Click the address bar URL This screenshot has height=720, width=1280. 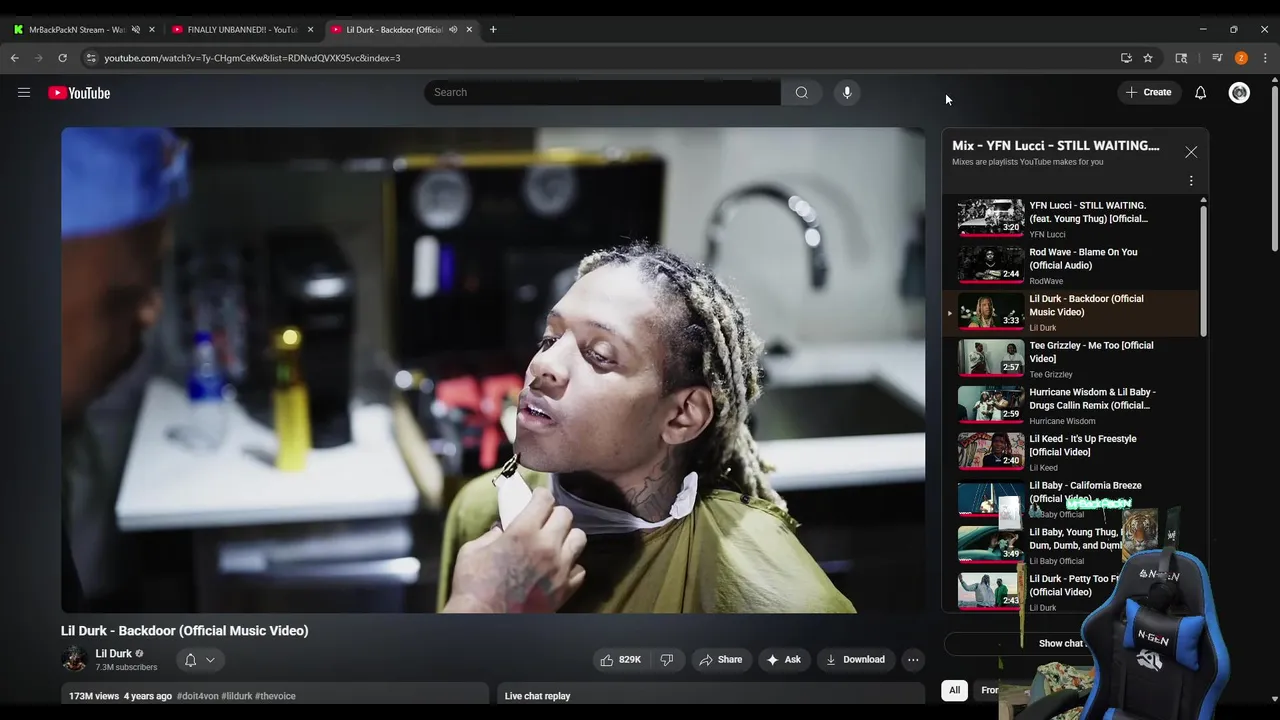click(x=252, y=58)
